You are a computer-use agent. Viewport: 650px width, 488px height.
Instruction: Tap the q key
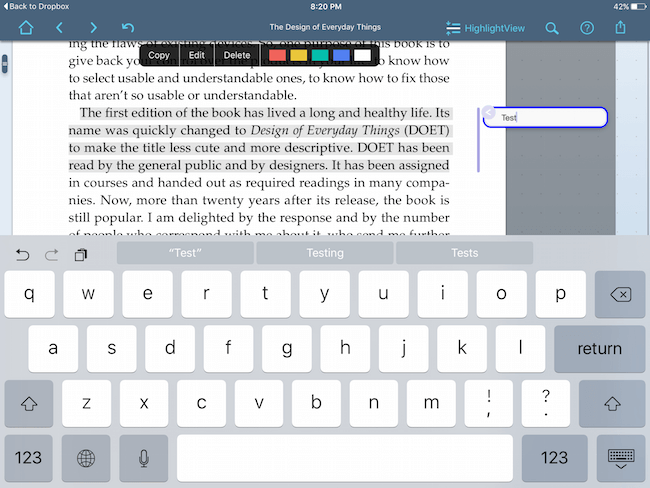(29, 294)
